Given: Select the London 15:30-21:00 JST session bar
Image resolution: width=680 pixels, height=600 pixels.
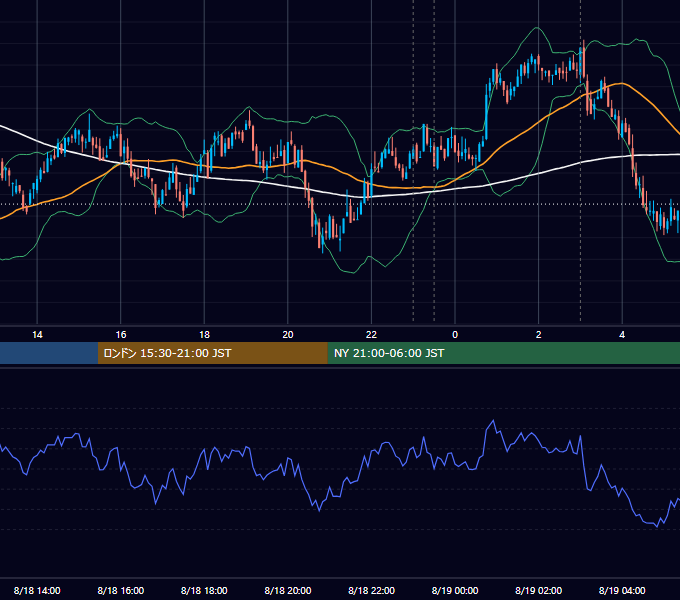Looking at the screenshot, I should pyautogui.click(x=212, y=353).
